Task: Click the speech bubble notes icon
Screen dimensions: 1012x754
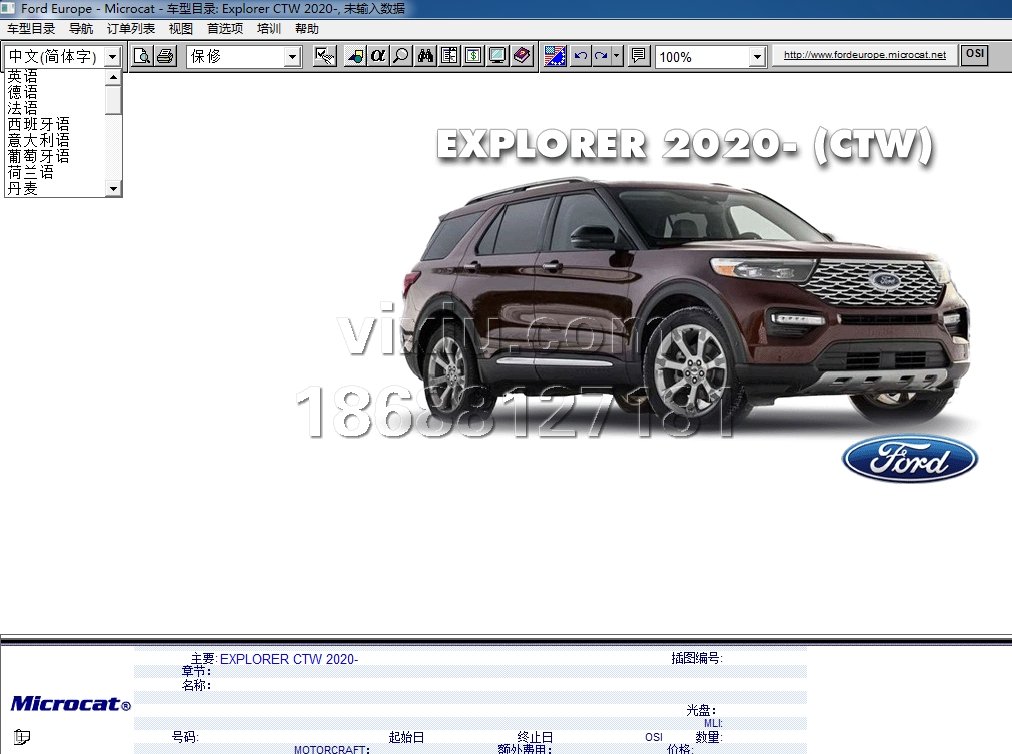Action: (x=640, y=56)
